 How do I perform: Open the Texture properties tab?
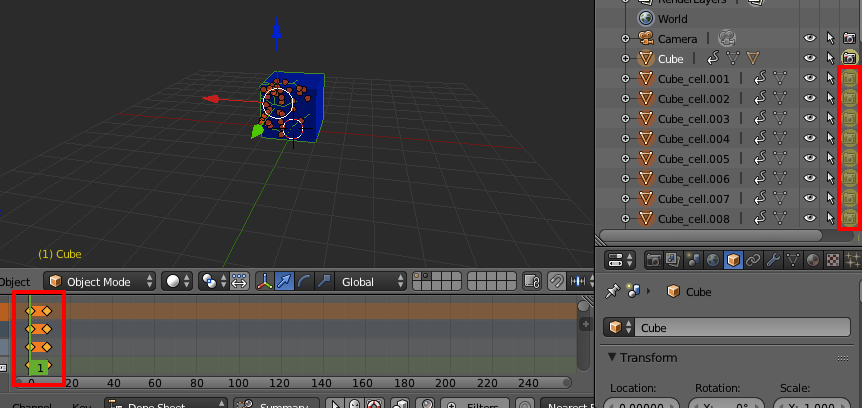tap(832, 260)
